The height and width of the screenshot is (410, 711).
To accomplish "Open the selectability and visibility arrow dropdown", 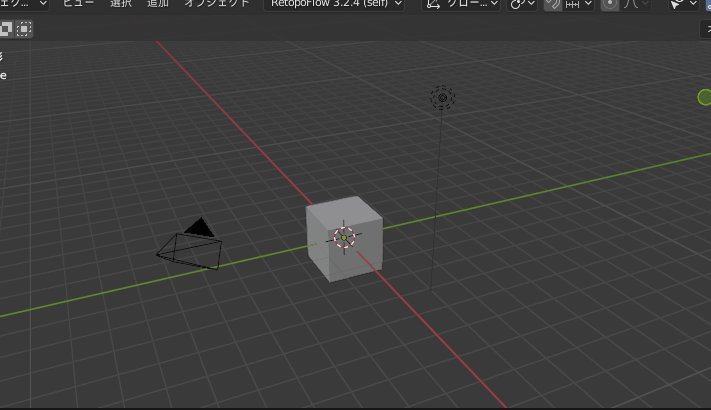I will pyautogui.click(x=684, y=4).
